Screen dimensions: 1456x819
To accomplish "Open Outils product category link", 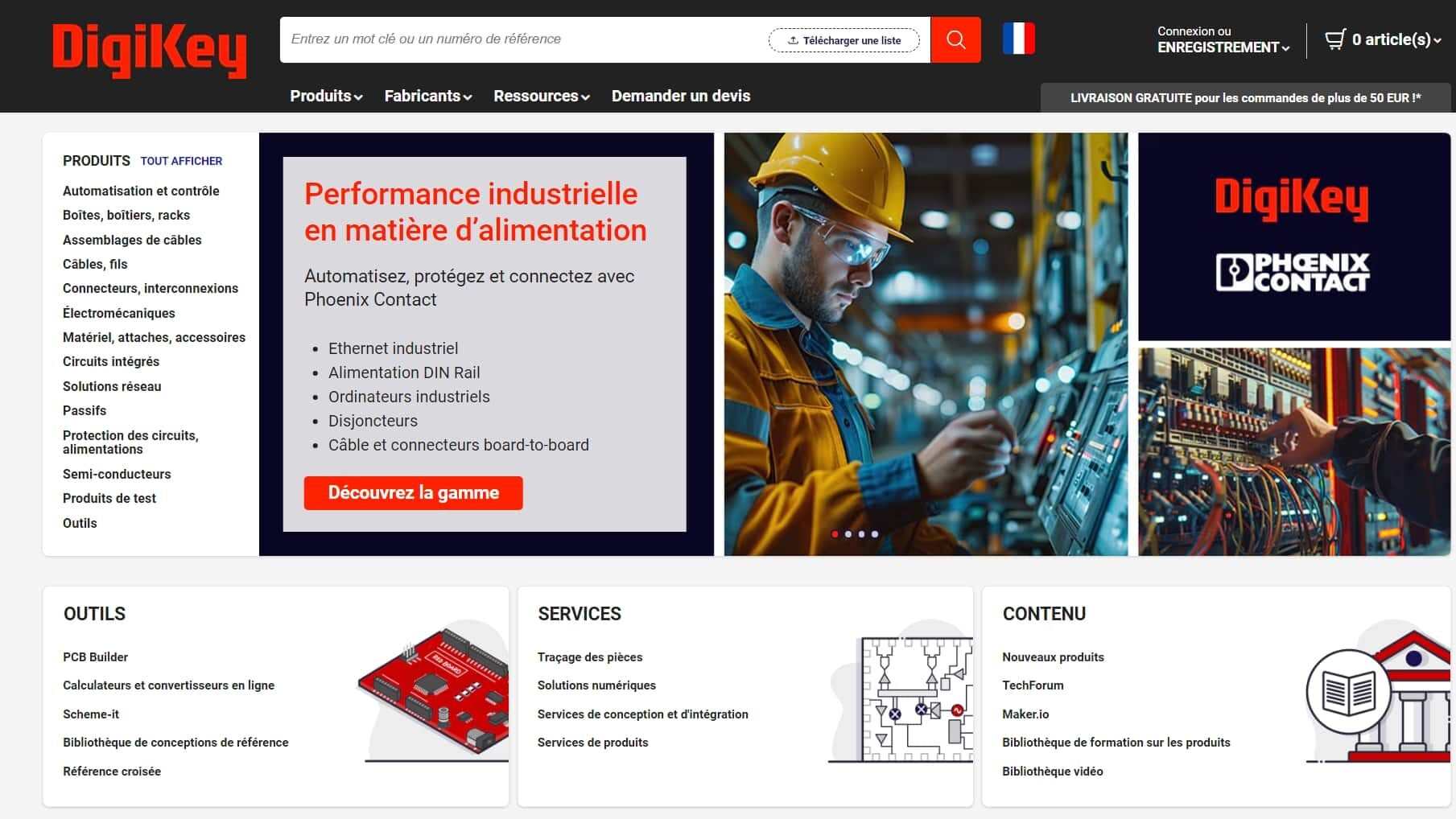I will [80, 523].
